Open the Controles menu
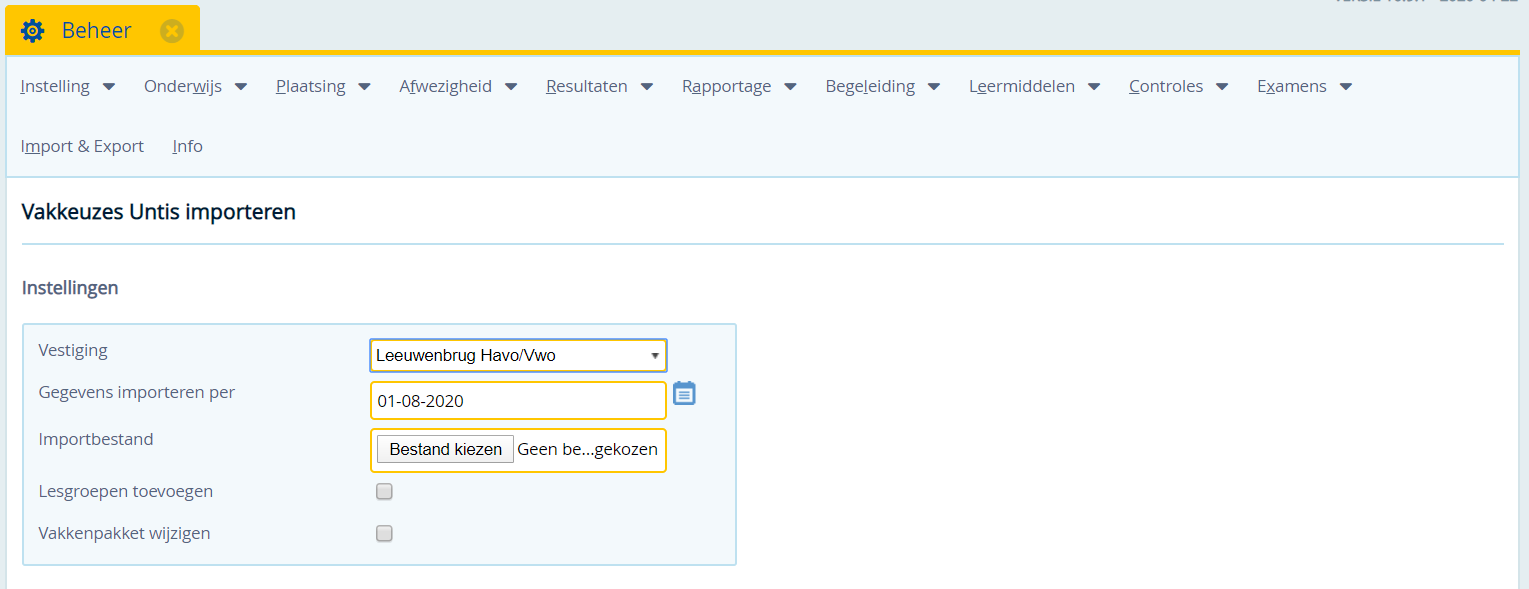Screen dimensions: 1529x589 [x=1179, y=86]
